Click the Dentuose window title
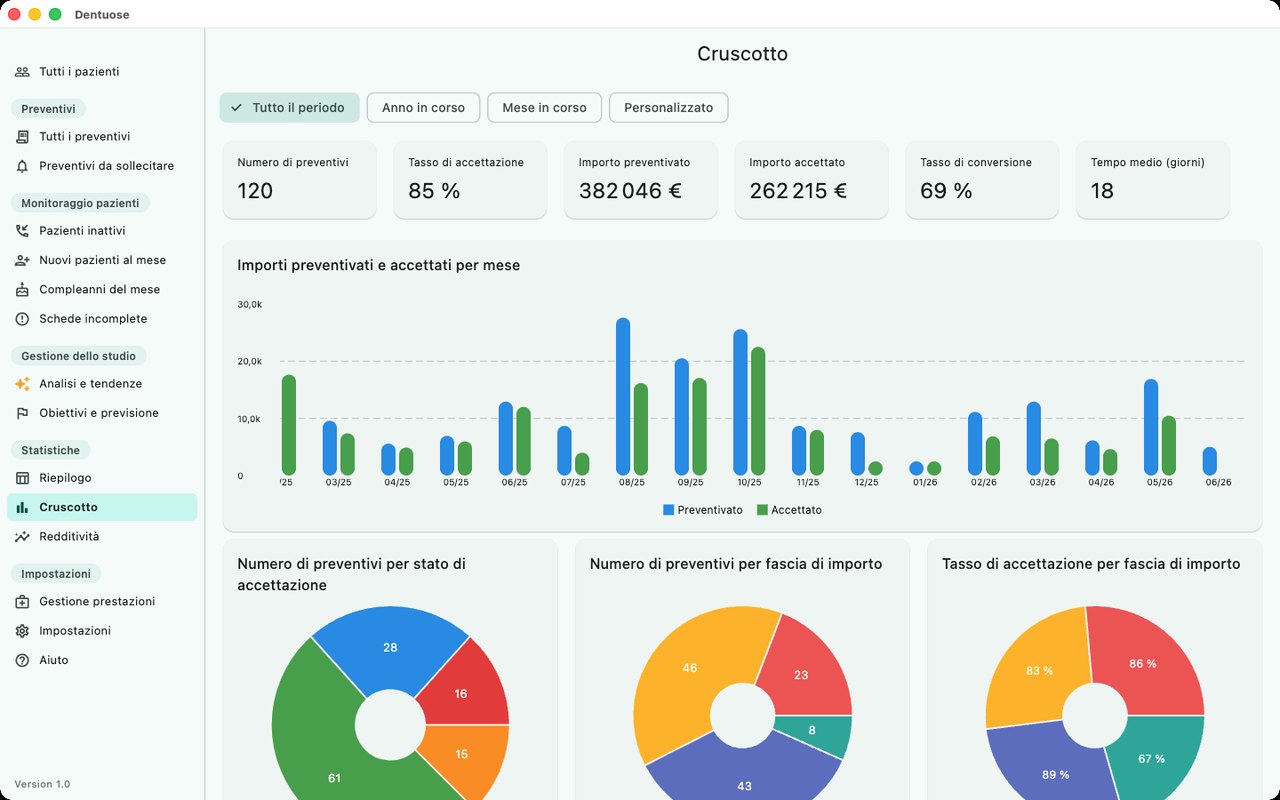The height and width of the screenshot is (800, 1280). (102, 15)
